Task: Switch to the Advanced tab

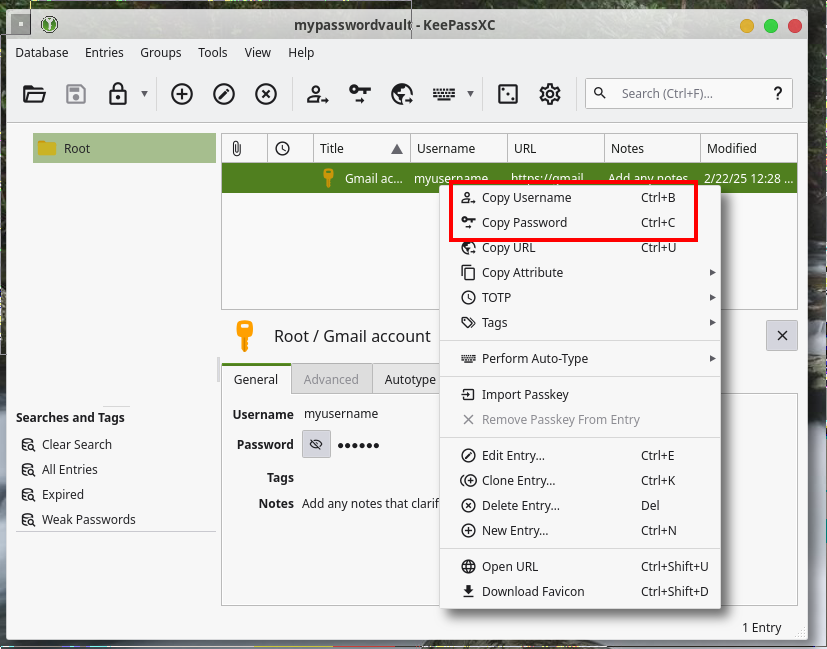Action: pos(331,379)
